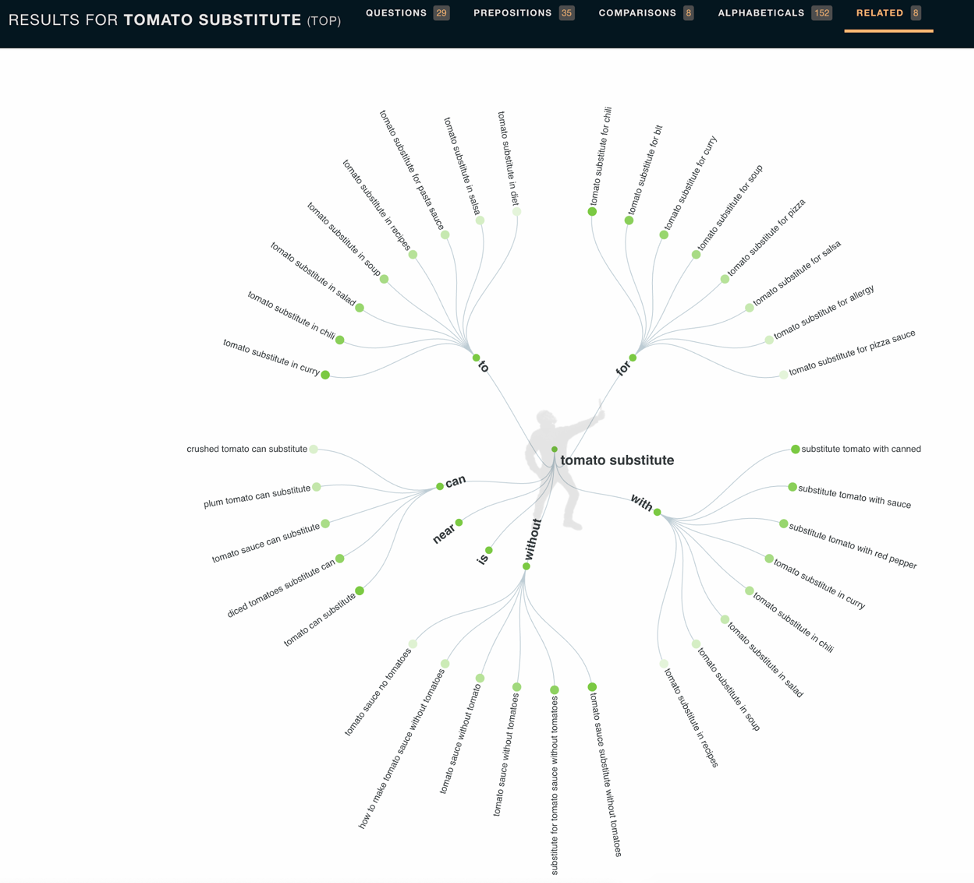Image resolution: width=974 pixels, height=883 pixels.
Task: Select the 'without' branch node
Action: point(526,566)
